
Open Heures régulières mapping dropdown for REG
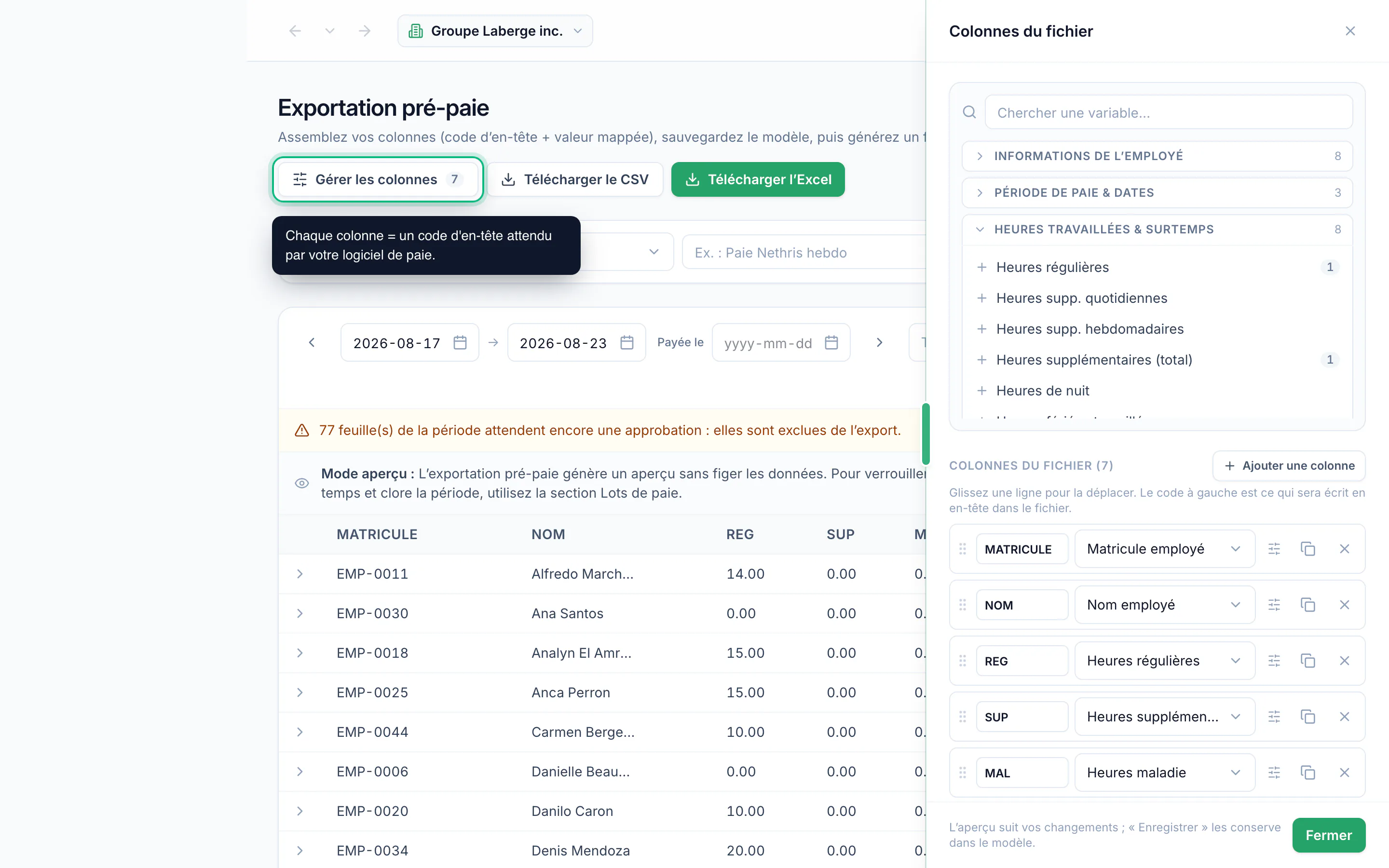(x=1165, y=661)
